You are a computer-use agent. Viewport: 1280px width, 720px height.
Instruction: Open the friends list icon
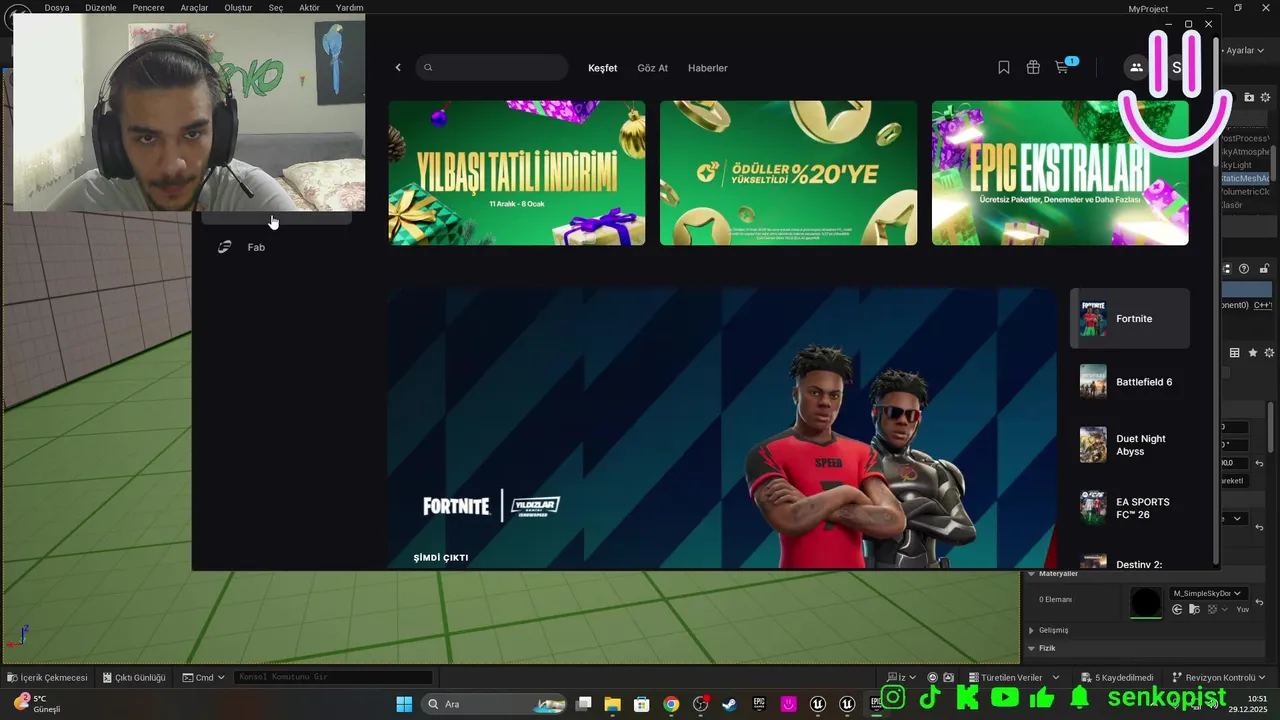tap(1136, 68)
